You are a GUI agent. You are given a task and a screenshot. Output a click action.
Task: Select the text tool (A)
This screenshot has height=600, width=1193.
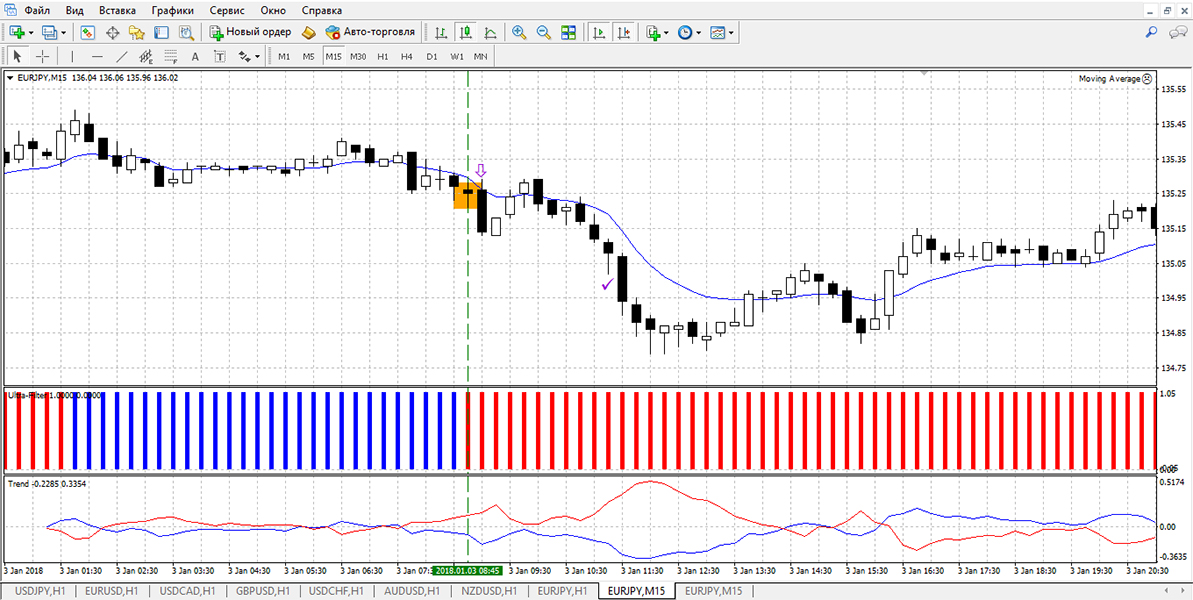(x=195, y=56)
